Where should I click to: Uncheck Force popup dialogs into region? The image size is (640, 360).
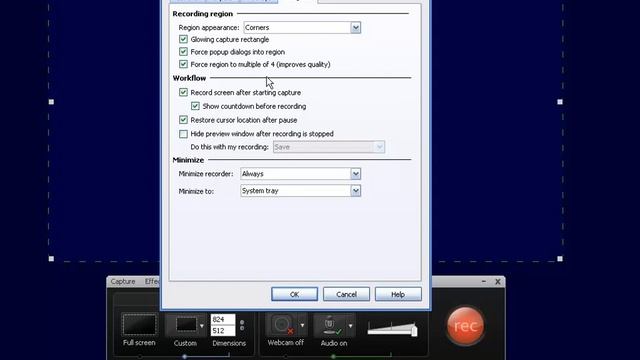(183, 52)
